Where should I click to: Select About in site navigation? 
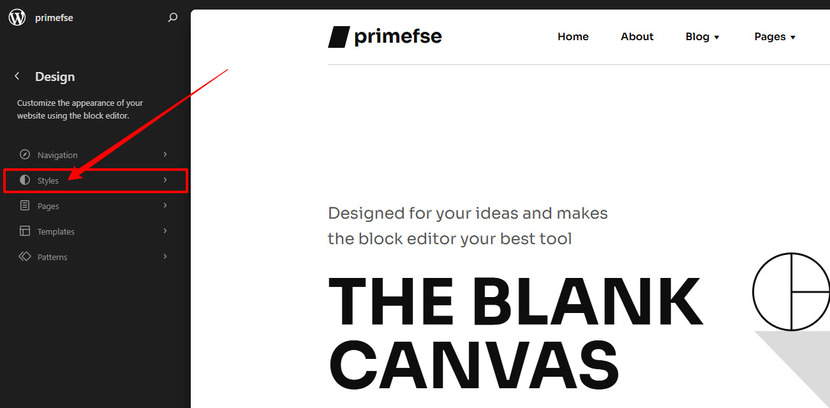[637, 37]
